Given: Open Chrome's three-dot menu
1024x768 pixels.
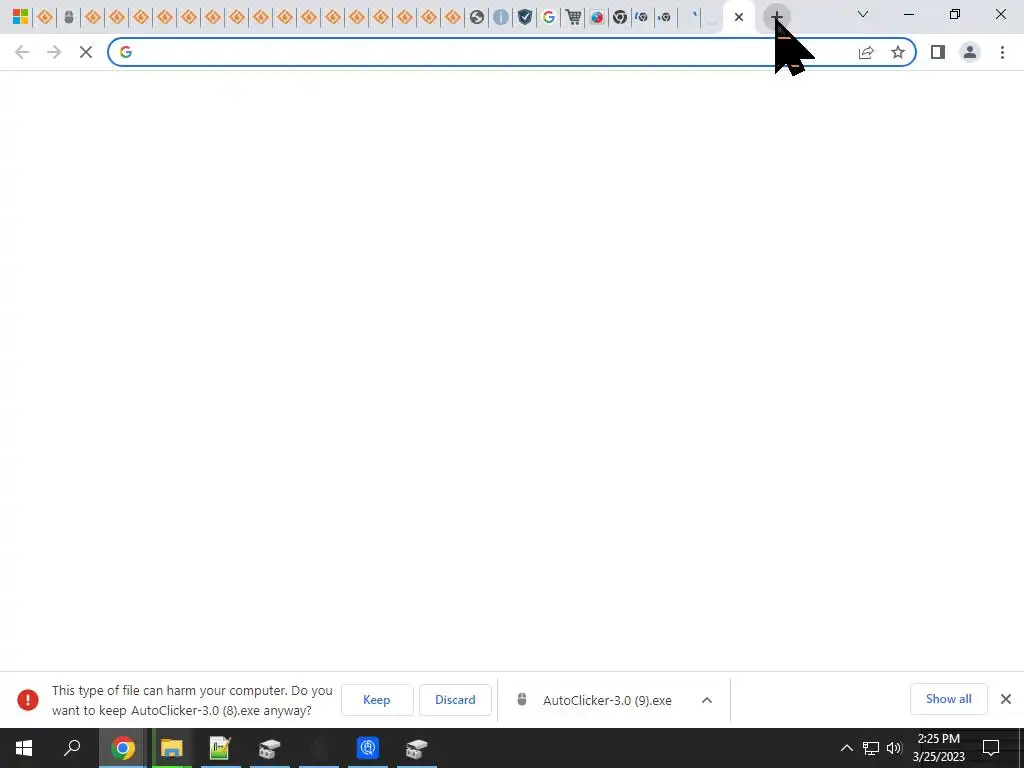Looking at the screenshot, I should click(1002, 52).
